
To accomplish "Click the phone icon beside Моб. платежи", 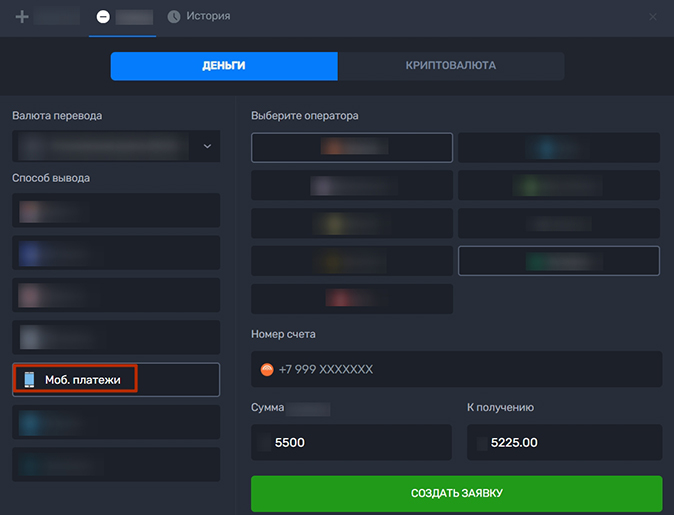I will click(x=29, y=379).
